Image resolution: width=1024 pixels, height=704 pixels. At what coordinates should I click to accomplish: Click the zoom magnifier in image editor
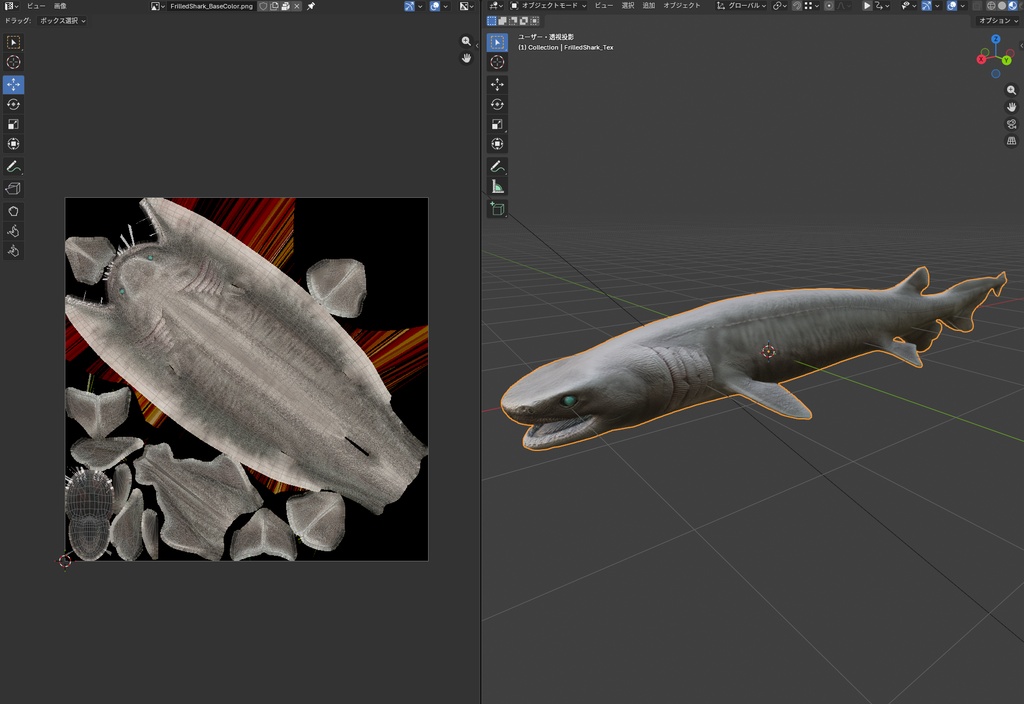pyautogui.click(x=466, y=41)
